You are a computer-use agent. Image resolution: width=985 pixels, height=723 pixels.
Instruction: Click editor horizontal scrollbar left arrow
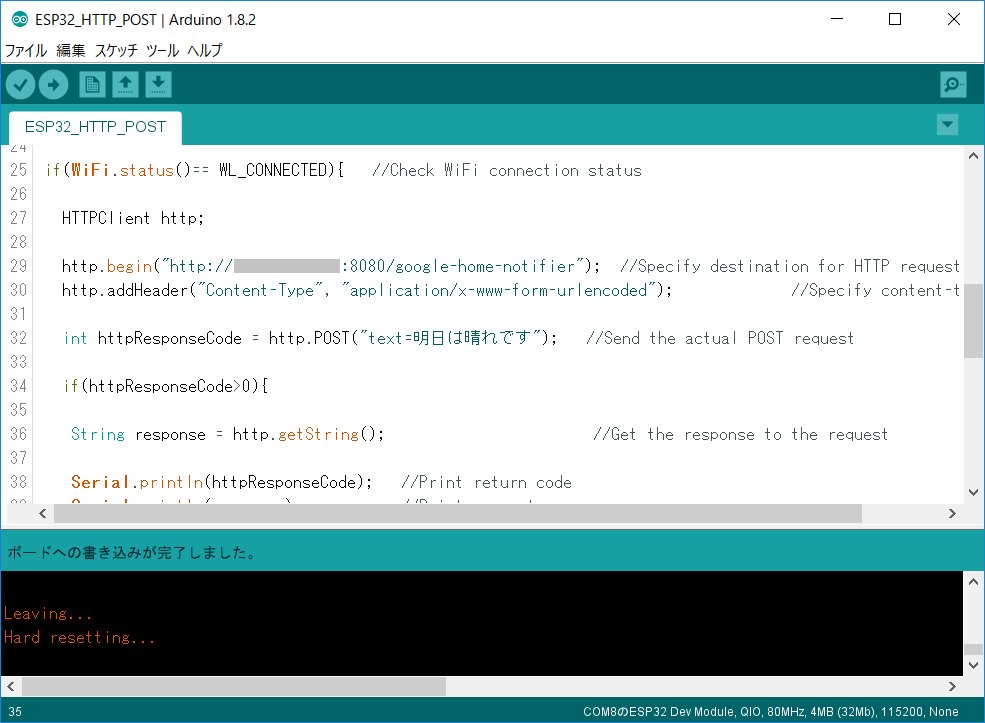click(x=42, y=514)
